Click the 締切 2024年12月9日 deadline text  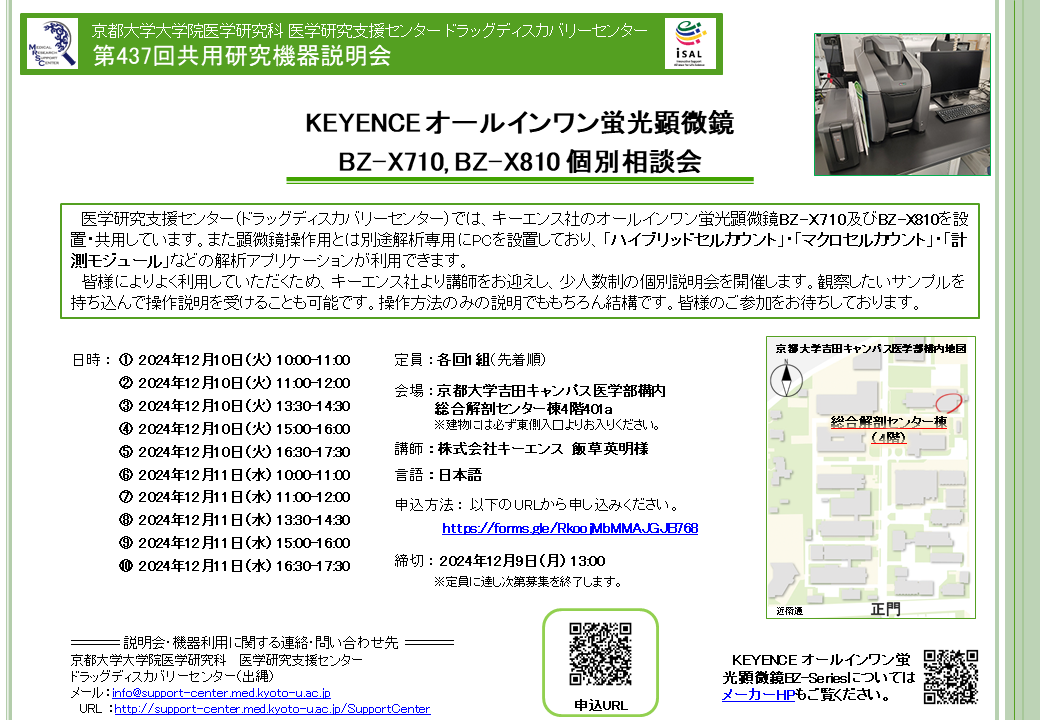coord(499,561)
